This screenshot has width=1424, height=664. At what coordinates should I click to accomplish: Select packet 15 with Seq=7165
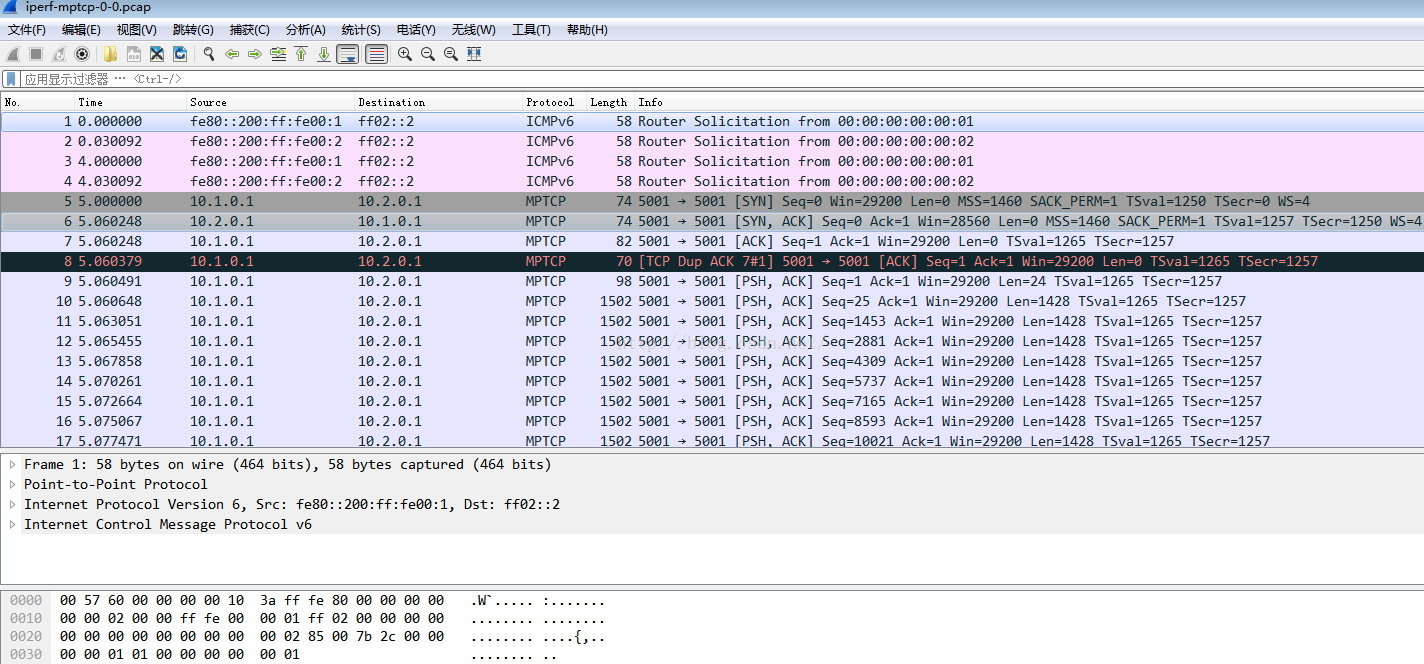click(712, 401)
